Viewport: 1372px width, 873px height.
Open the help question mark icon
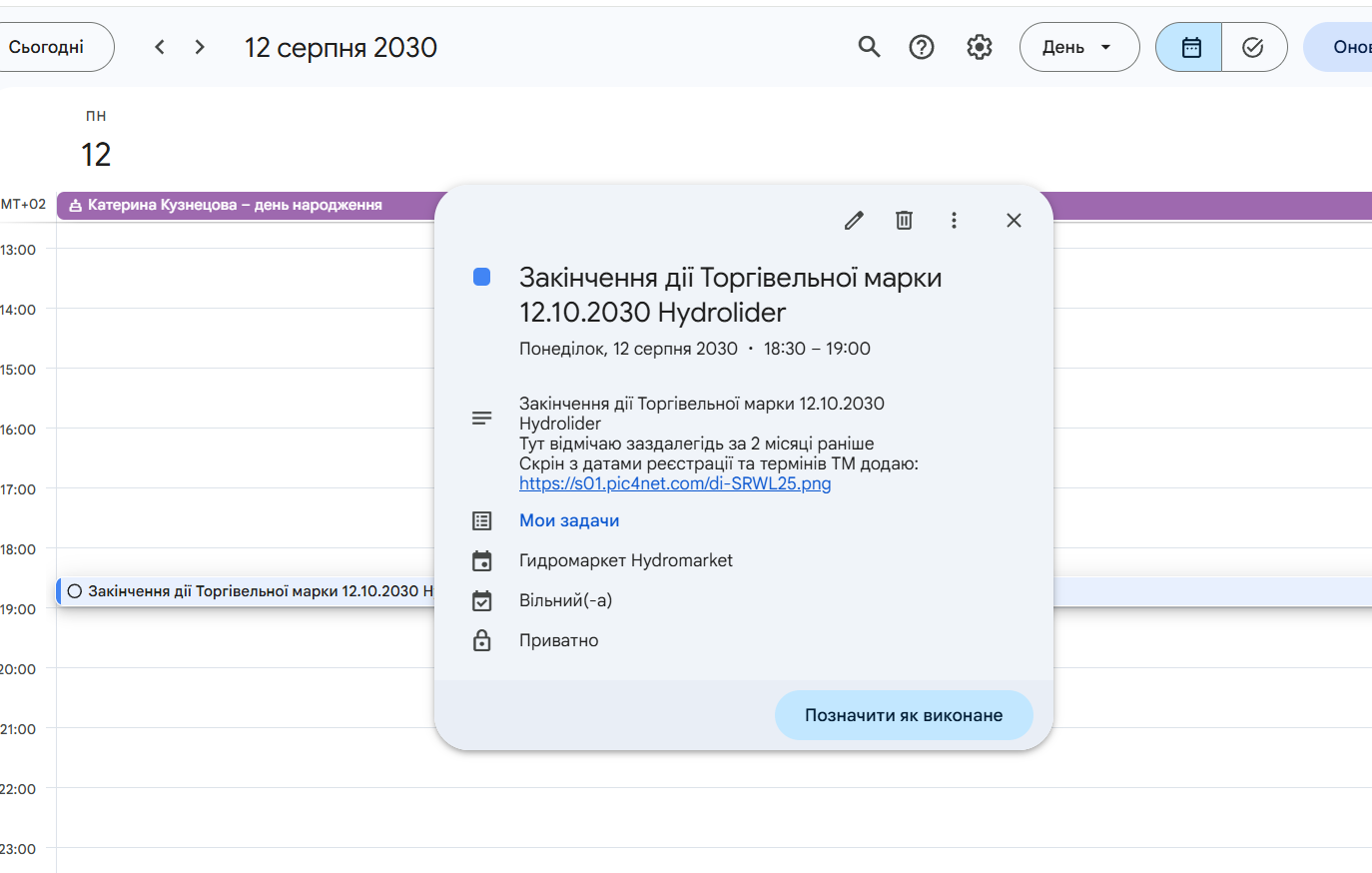coord(922,47)
